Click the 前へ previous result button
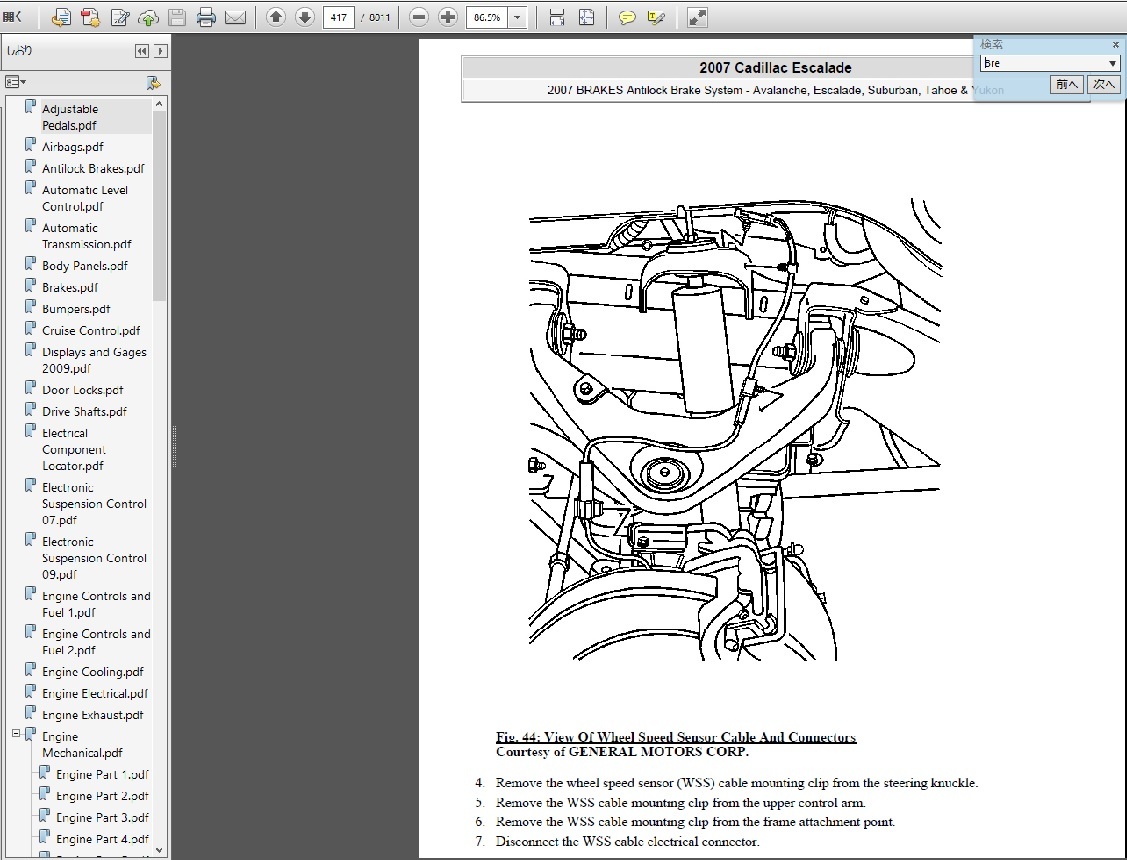 tap(1067, 85)
